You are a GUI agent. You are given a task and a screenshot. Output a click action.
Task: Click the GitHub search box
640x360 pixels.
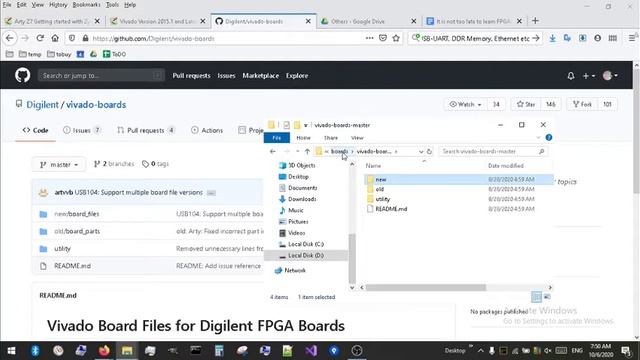point(101,76)
